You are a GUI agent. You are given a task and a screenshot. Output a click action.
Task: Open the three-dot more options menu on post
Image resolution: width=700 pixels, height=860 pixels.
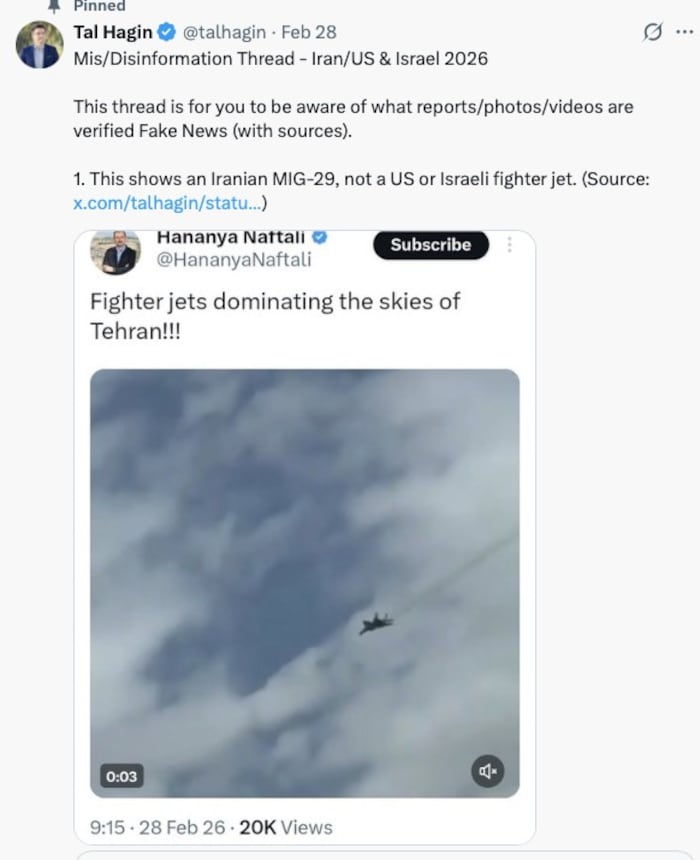tap(684, 32)
